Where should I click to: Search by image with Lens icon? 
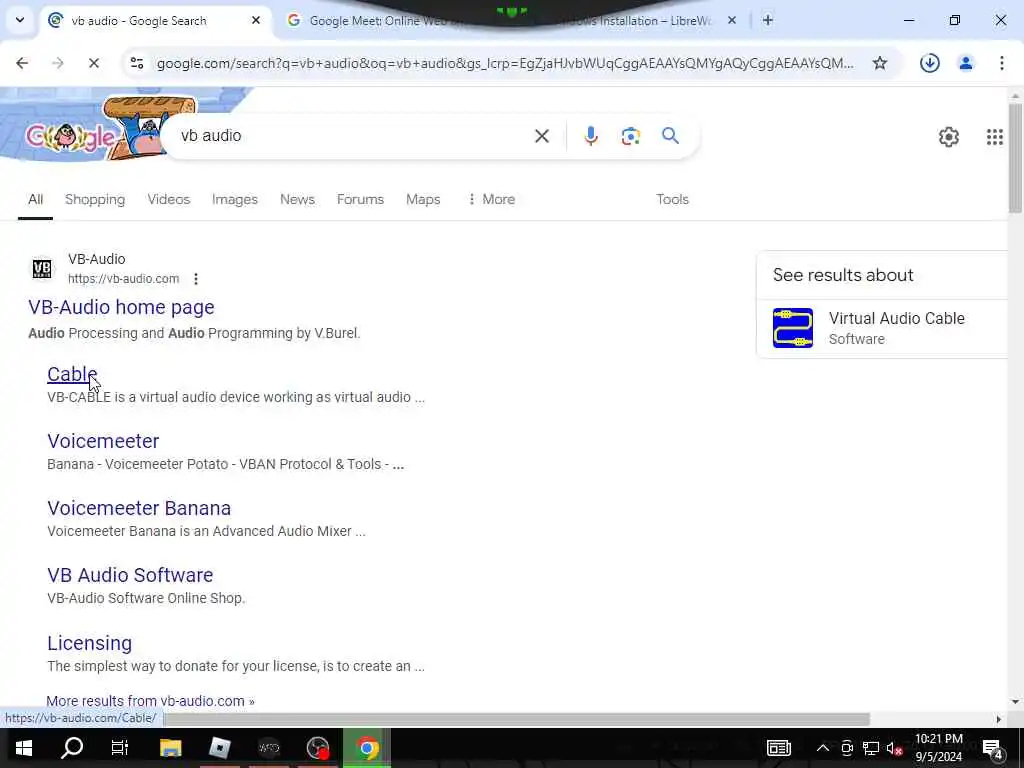coord(630,136)
